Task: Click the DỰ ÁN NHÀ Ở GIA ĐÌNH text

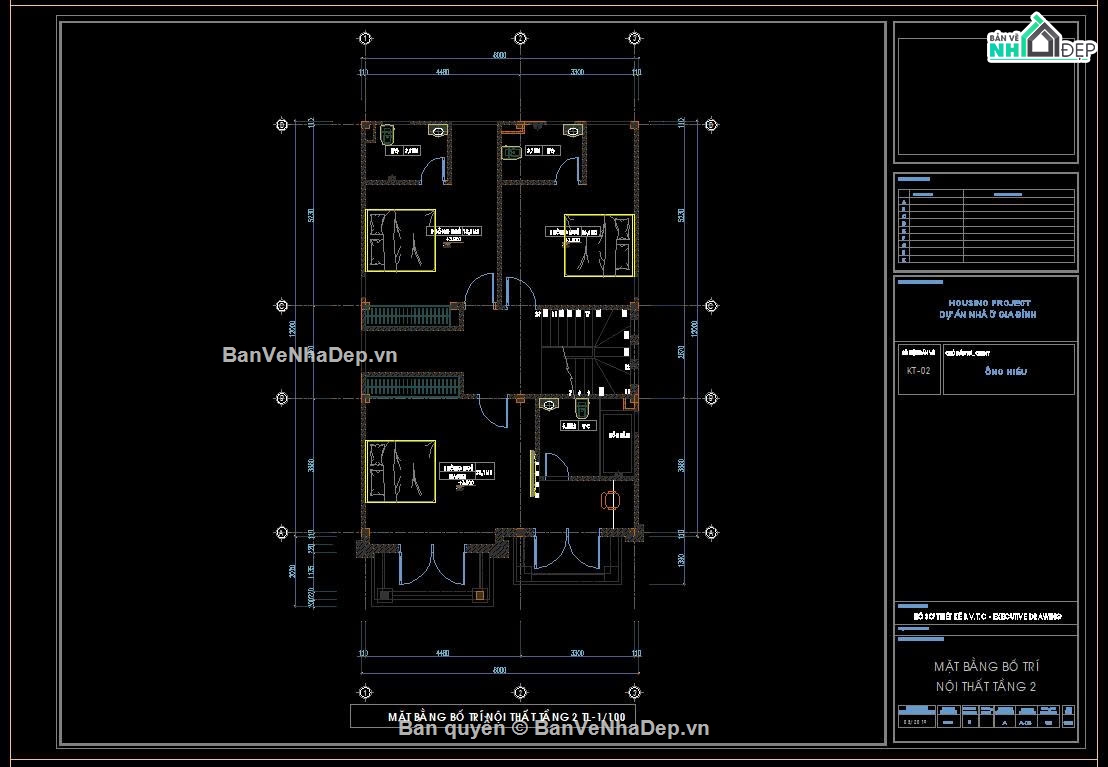Action: pyautogui.click(x=988, y=315)
